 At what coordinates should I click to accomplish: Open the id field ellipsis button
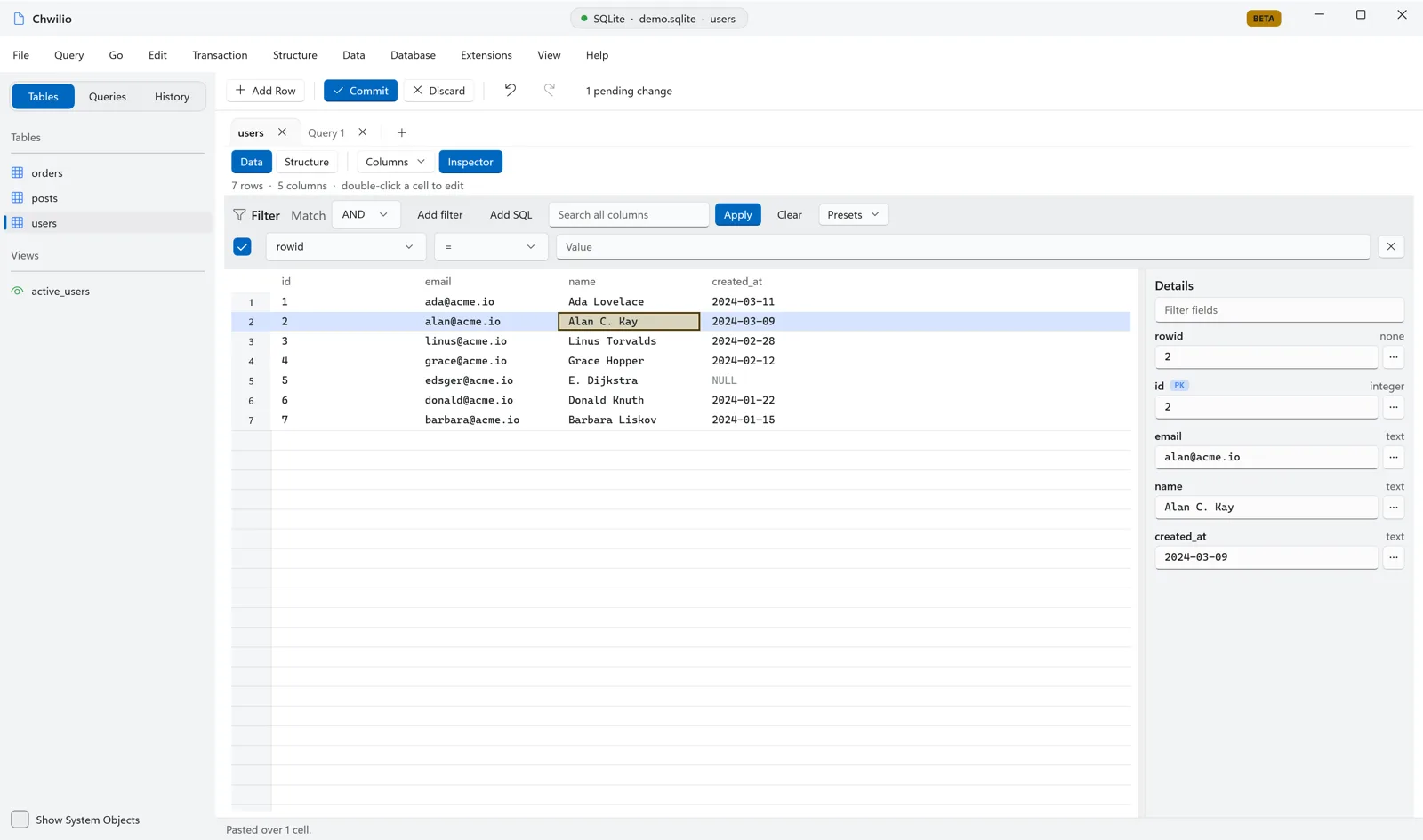tap(1393, 407)
